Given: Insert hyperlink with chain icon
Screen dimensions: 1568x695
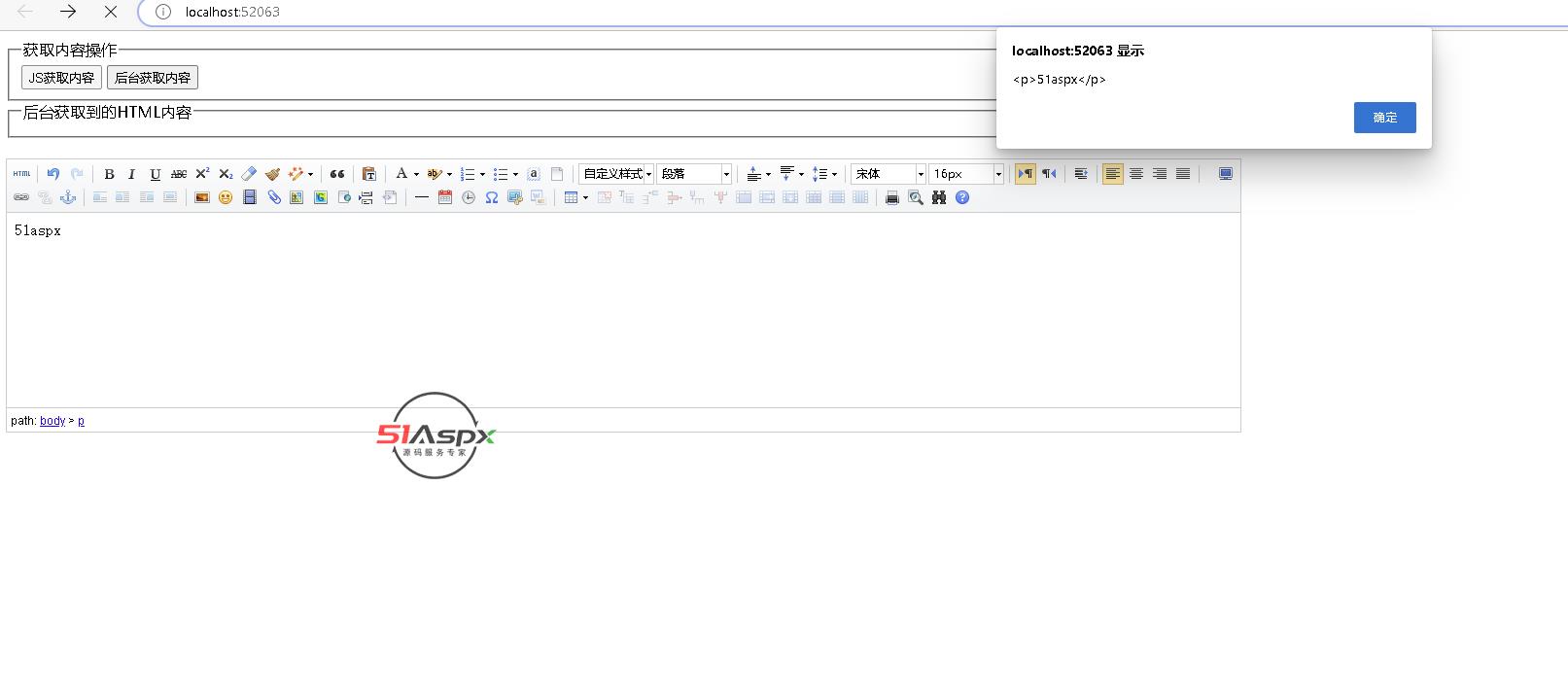Looking at the screenshot, I should tap(21, 197).
